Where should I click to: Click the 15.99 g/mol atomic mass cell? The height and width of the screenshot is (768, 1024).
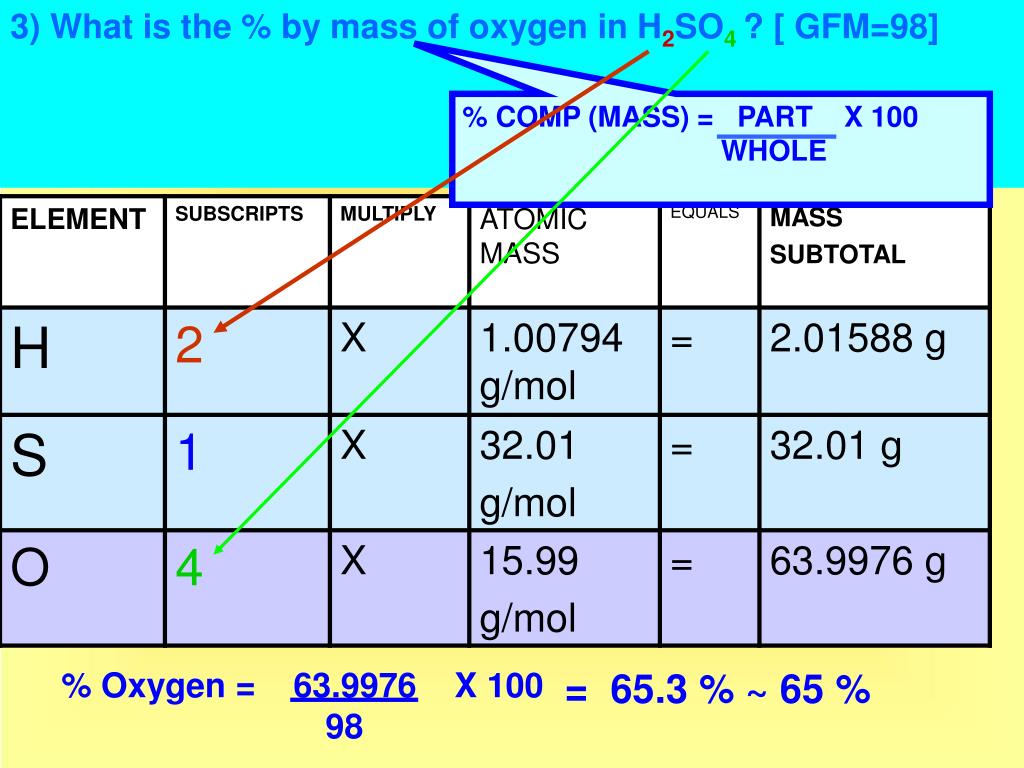(565, 588)
